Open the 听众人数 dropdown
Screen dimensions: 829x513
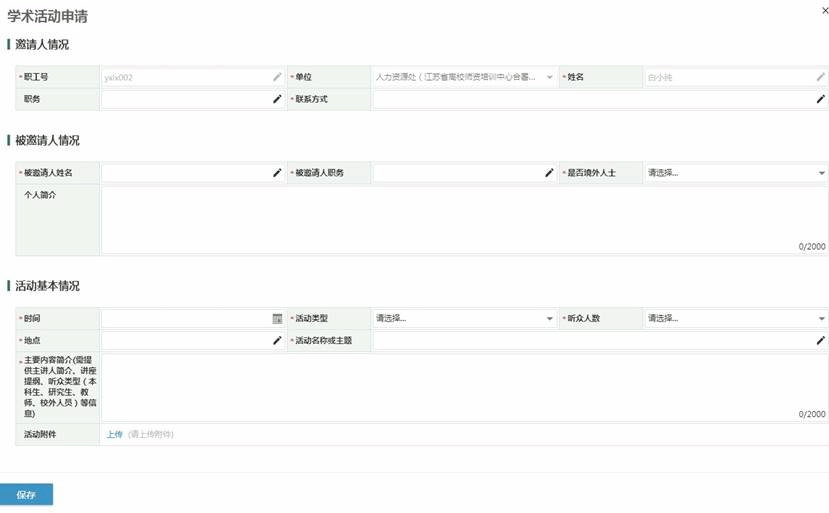pos(821,319)
